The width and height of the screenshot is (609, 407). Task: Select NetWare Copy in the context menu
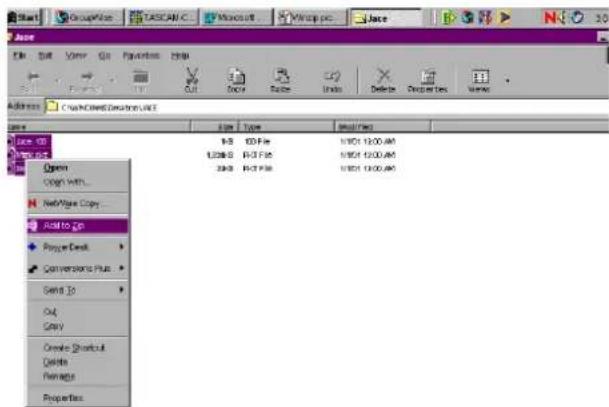tap(78, 204)
